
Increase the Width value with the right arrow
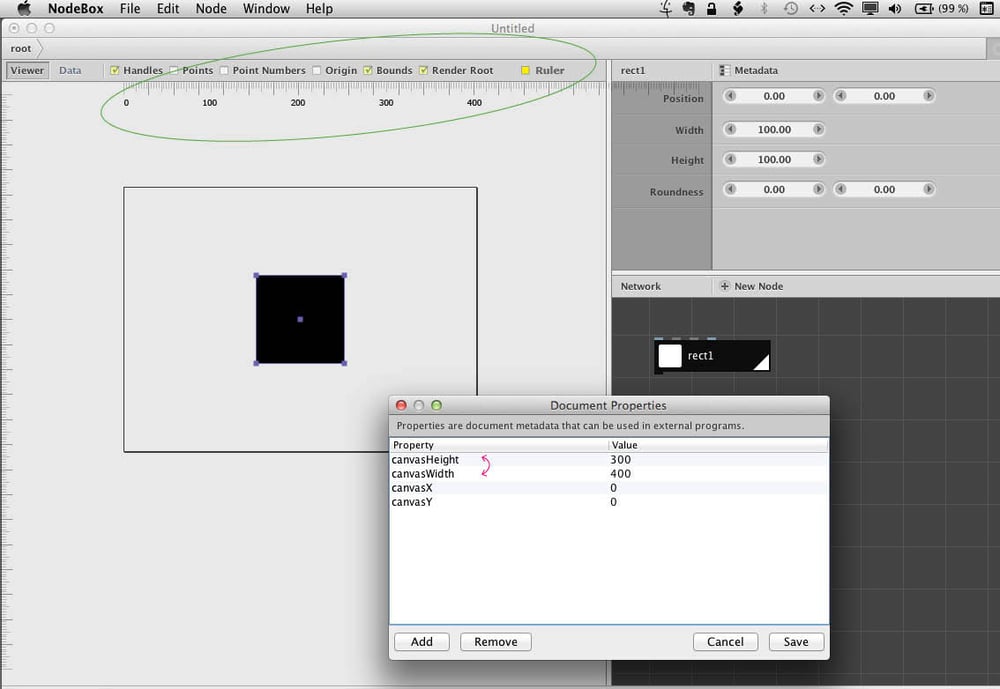(818, 130)
